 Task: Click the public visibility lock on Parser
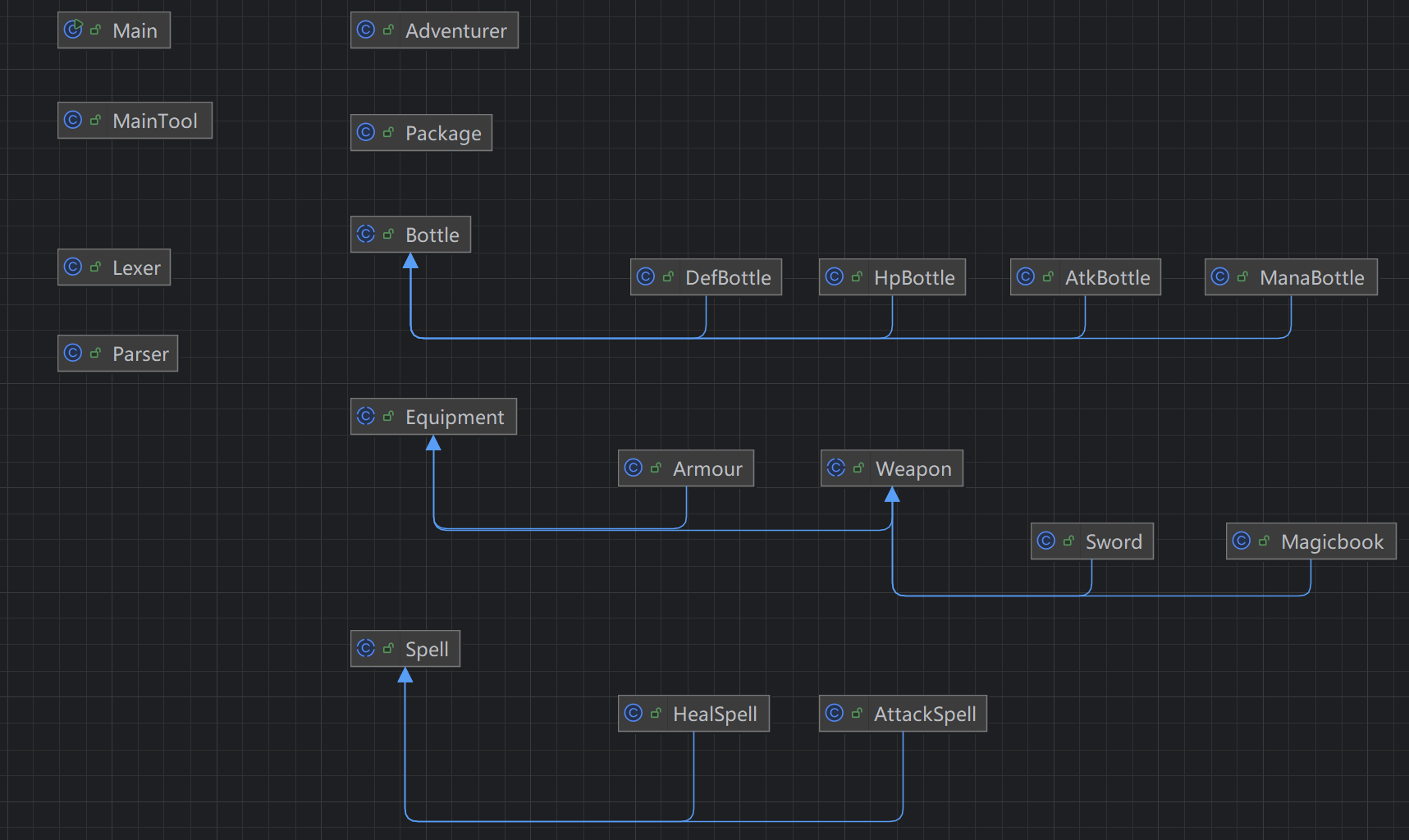pos(96,353)
